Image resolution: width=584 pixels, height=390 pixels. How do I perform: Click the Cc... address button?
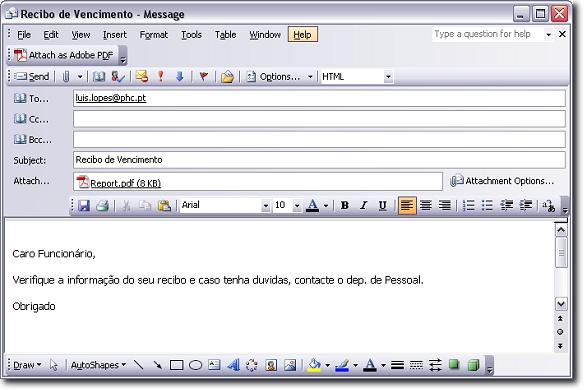point(31,119)
